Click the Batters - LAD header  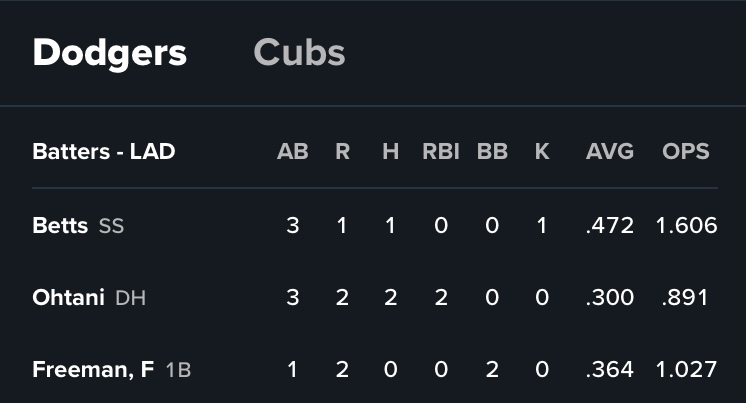(x=104, y=151)
